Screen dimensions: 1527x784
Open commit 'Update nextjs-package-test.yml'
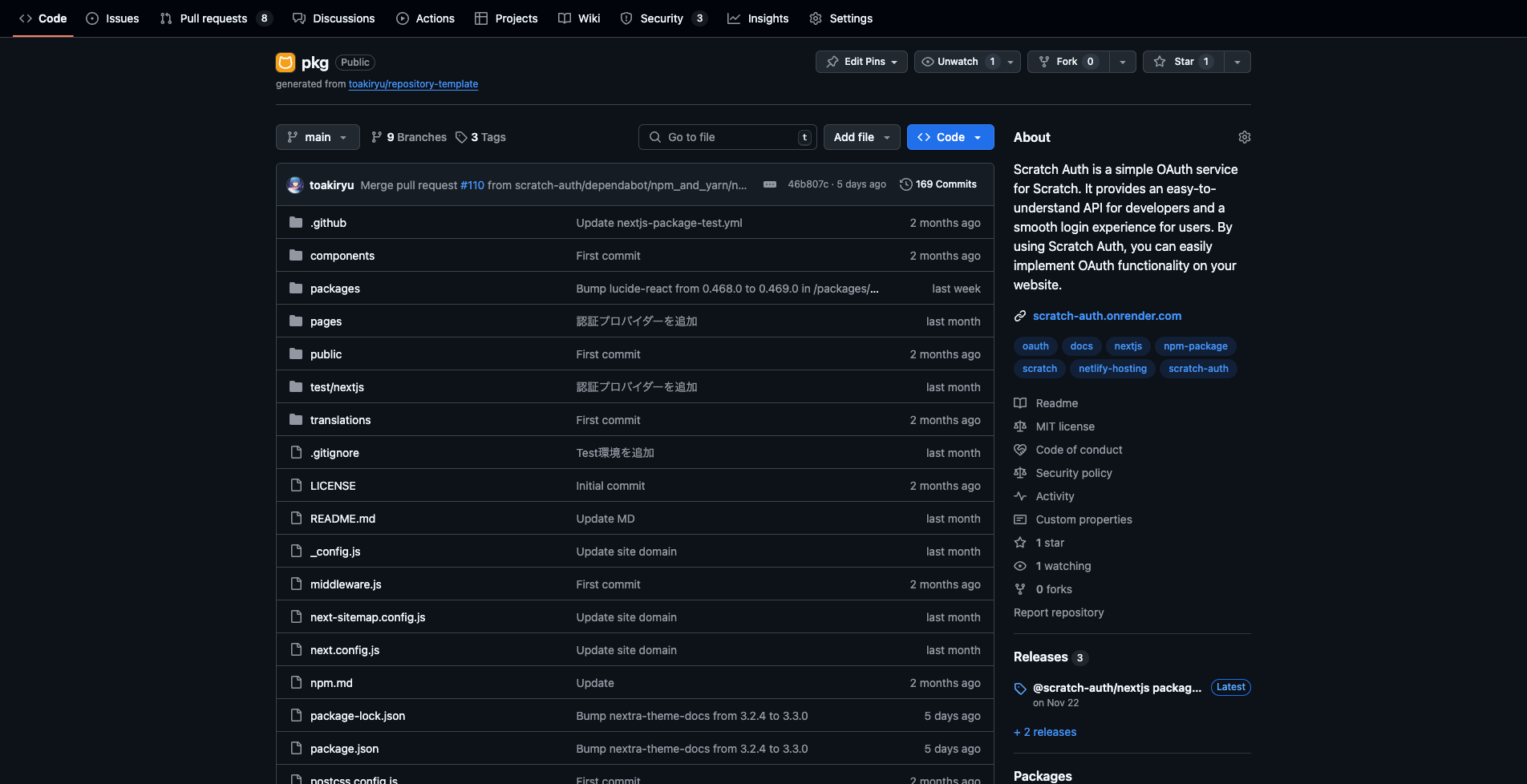(659, 223)
